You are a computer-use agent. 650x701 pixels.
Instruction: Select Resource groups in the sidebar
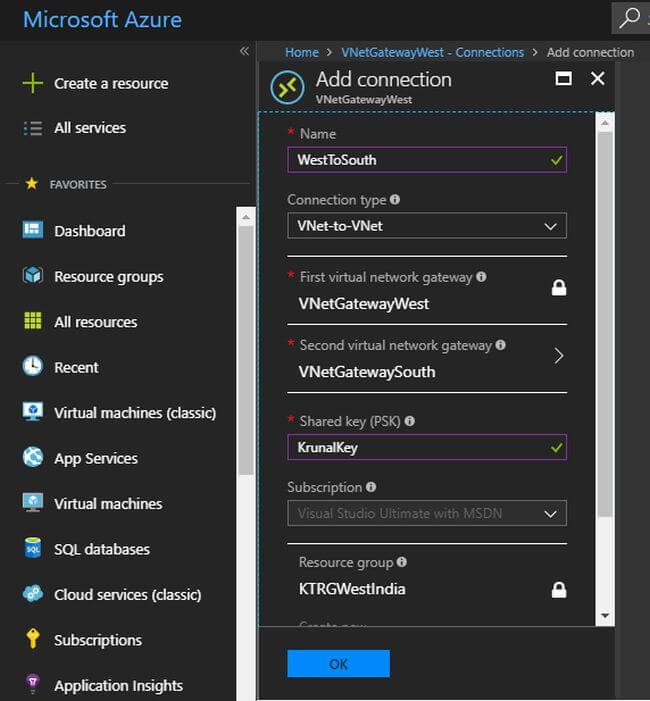click(x=109, y=277)
